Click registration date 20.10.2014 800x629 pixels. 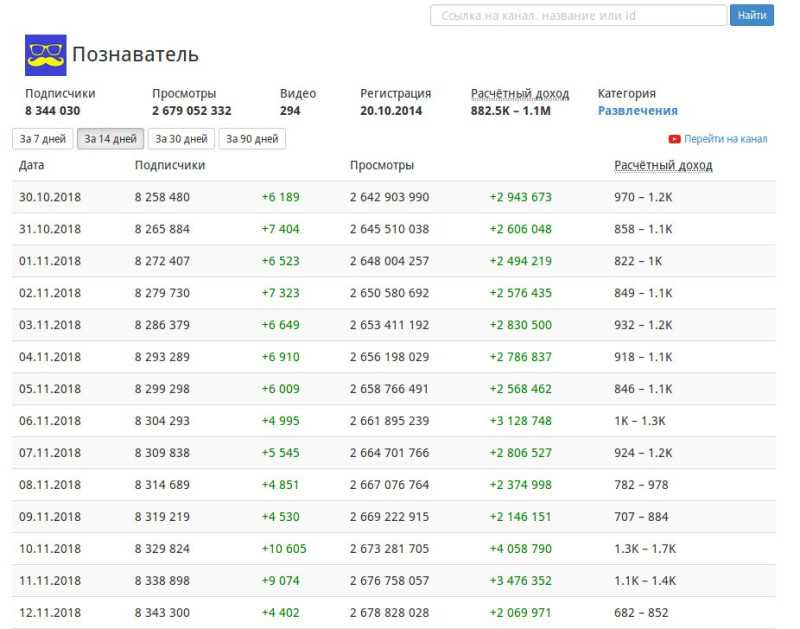pos(391,111)
